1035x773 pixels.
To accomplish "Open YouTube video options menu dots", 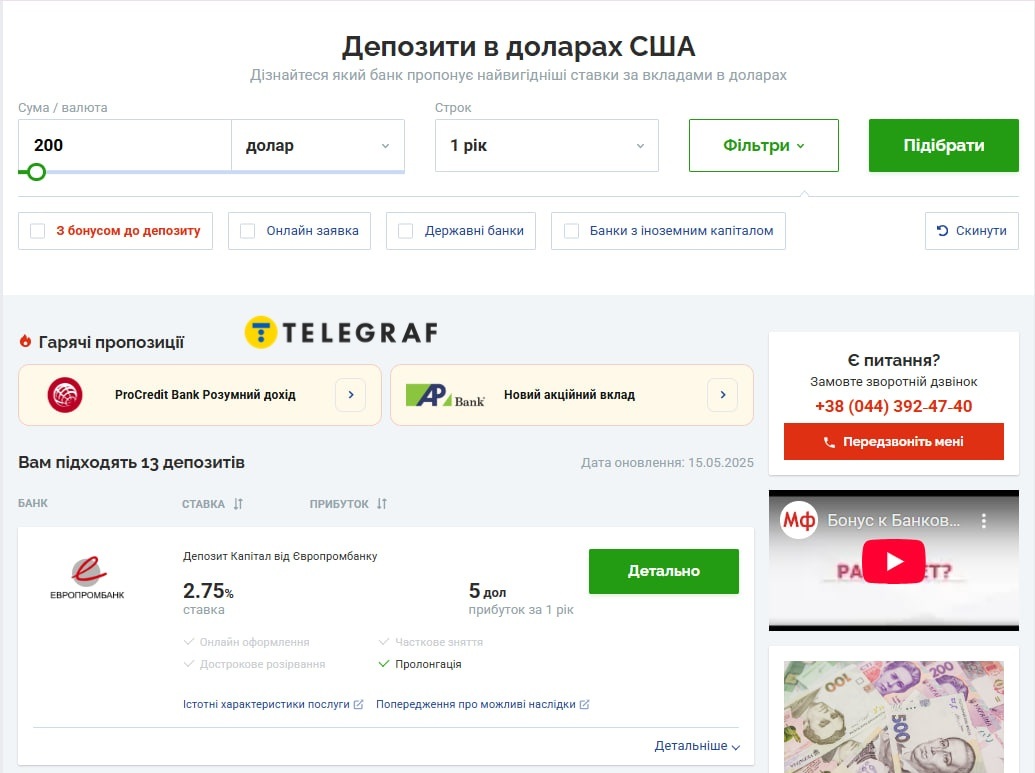I will click(984, 521).
